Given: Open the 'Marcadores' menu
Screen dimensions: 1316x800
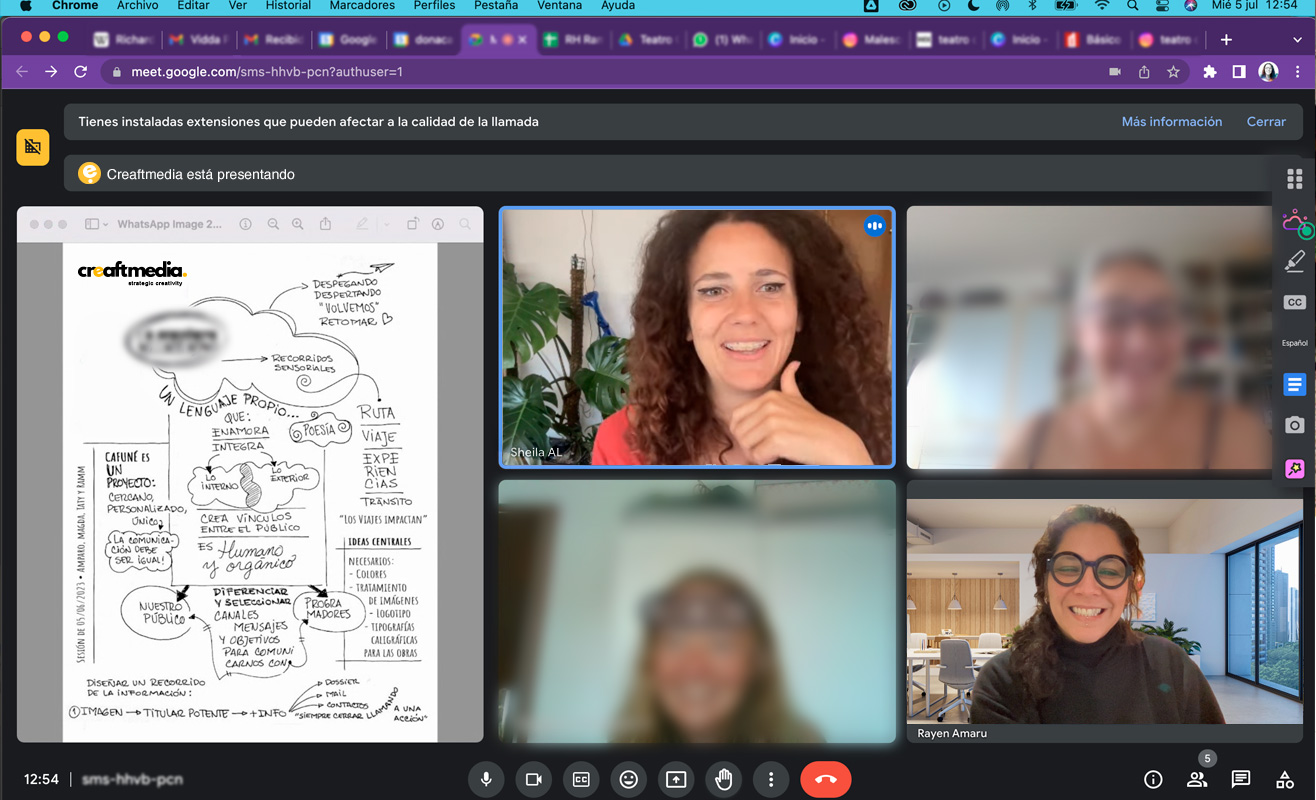Looking at the screenshot, I should tap(362, 6).
